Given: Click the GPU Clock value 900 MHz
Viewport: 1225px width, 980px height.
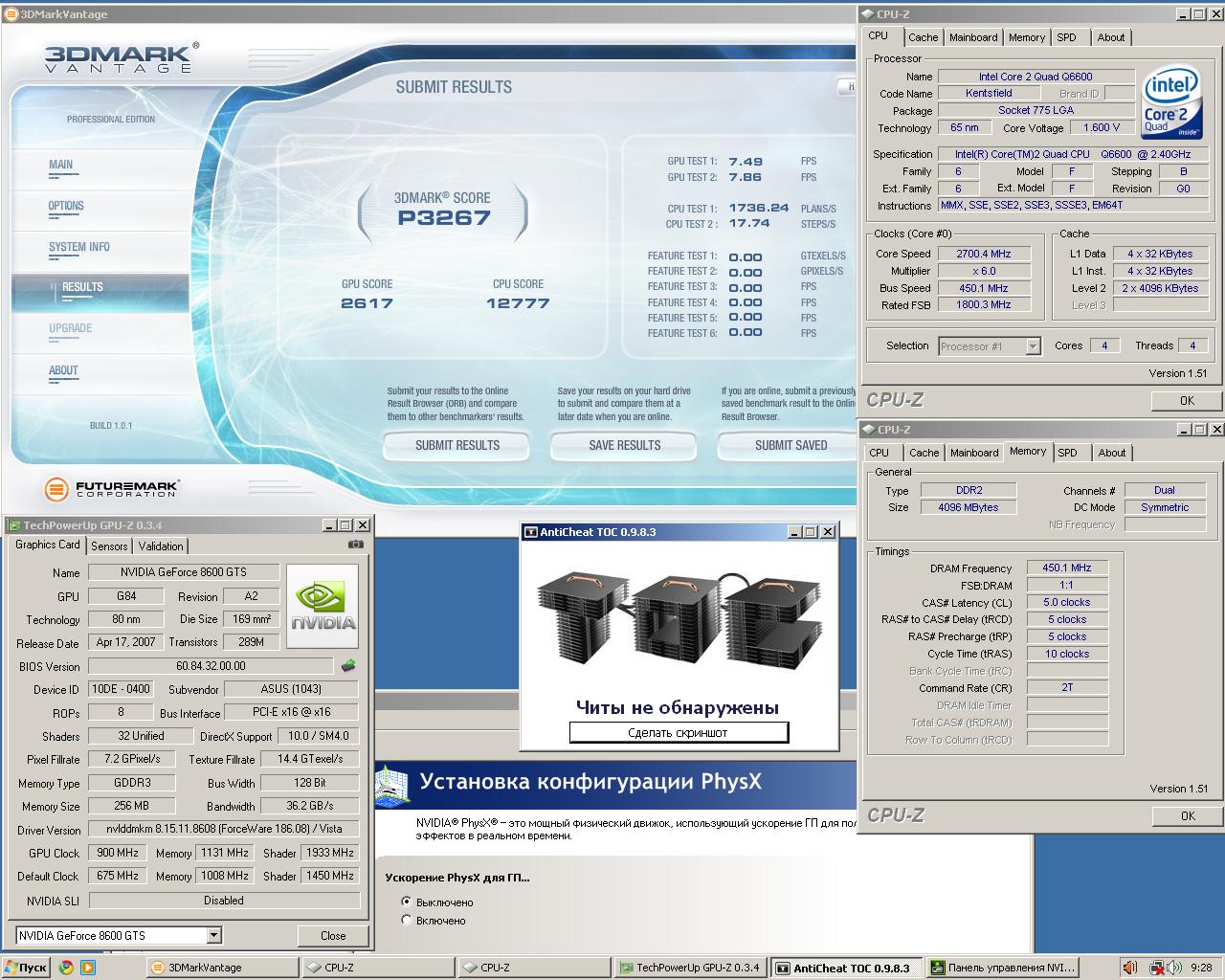Looking at the screenshot, I should 119,853.
